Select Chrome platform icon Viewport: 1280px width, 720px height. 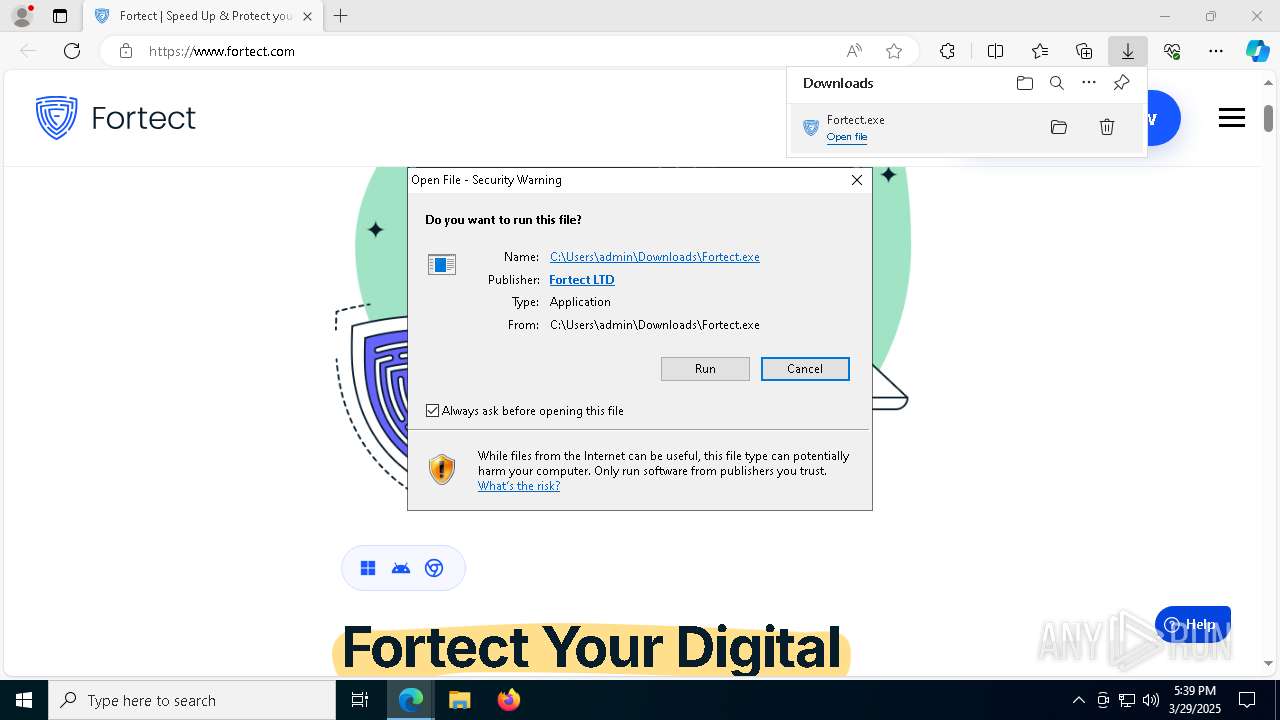click(x=434, y=568)
